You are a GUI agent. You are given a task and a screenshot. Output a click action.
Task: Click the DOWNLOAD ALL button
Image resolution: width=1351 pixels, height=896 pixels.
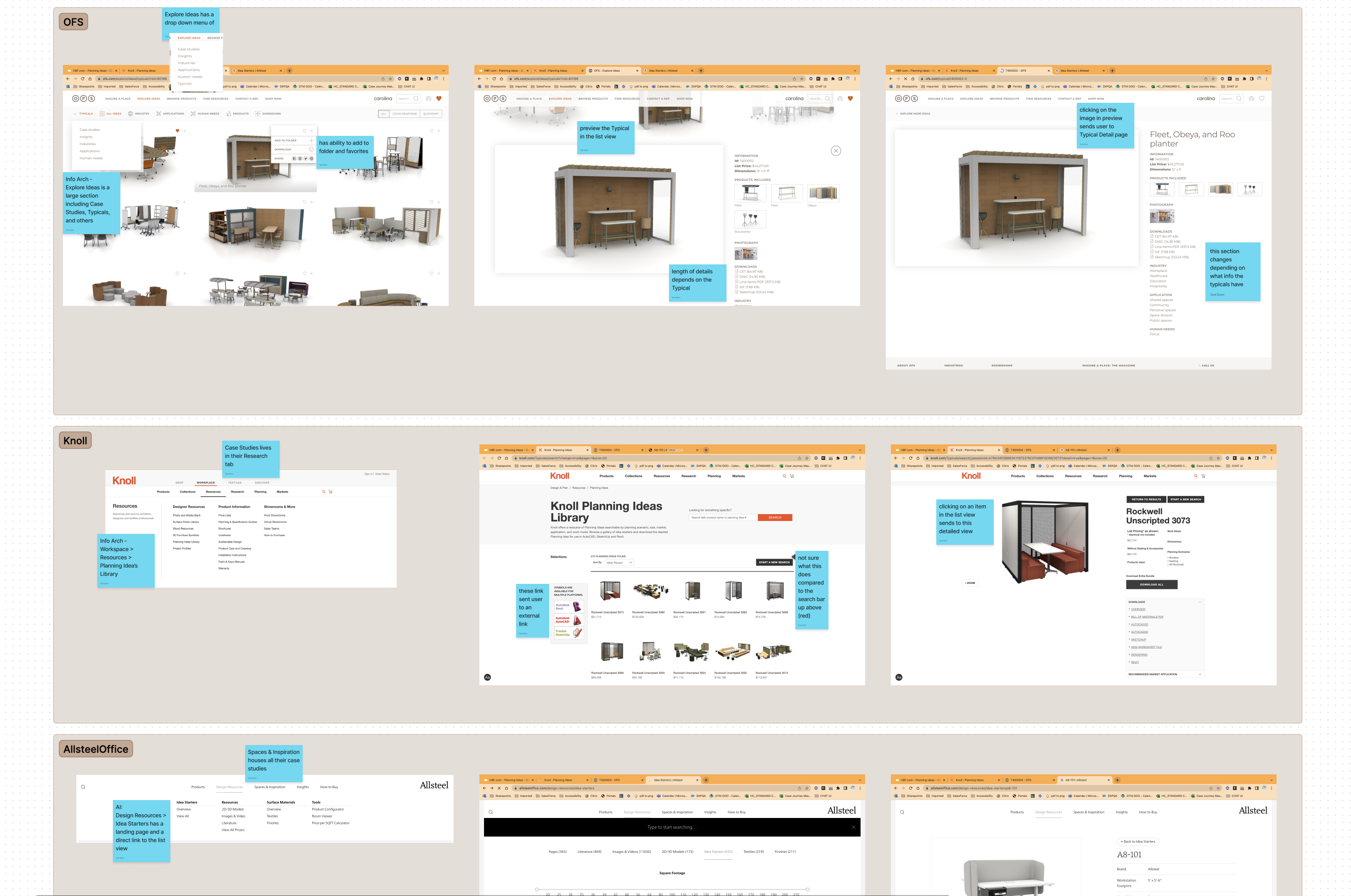click(x=1151, y=585)
